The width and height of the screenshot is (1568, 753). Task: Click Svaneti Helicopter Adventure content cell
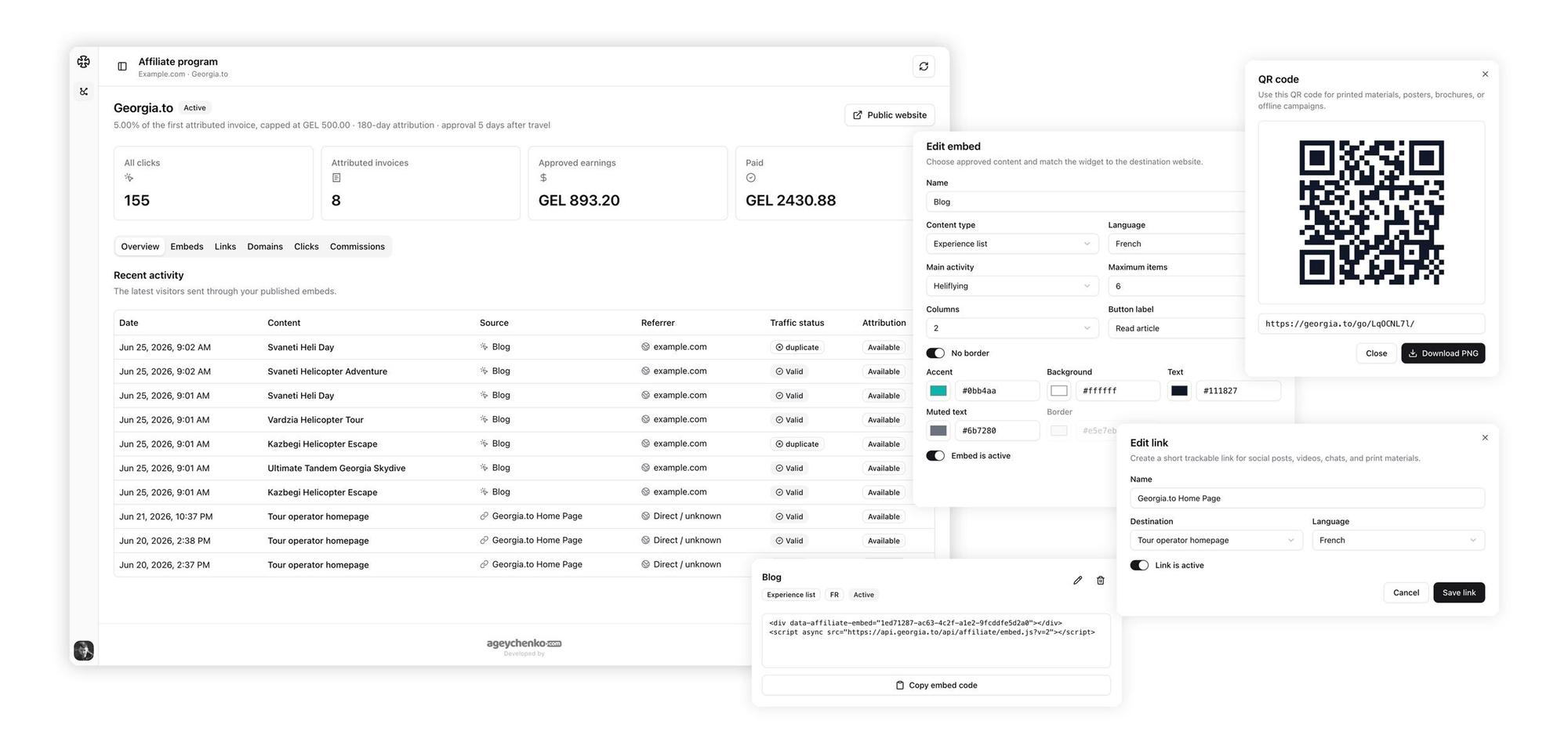coord(327,371)
